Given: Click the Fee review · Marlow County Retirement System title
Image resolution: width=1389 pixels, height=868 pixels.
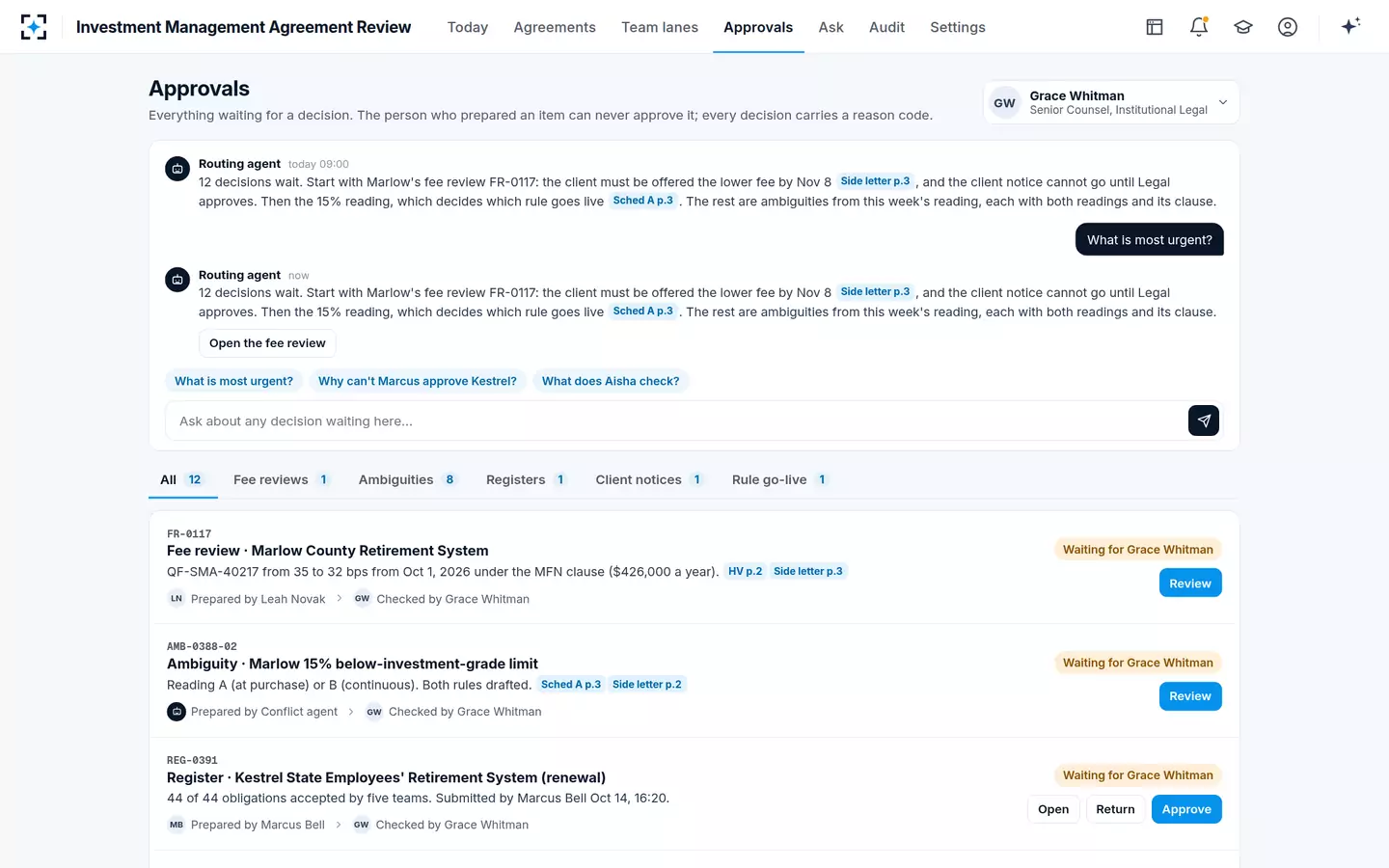Looking at the screenshot, I should pyautogui.click(x=328, y=551).
